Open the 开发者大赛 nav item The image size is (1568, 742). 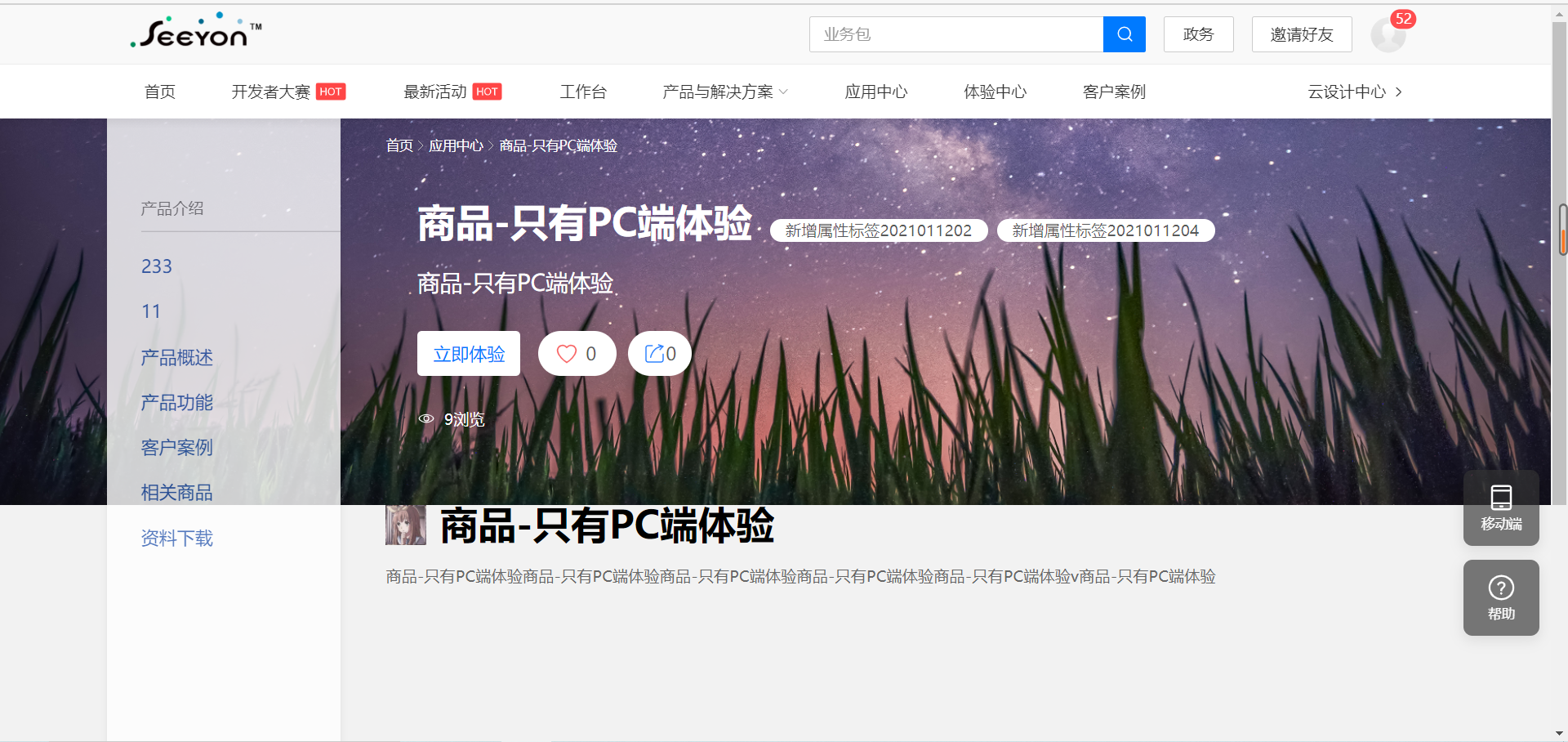pos(270,92)
